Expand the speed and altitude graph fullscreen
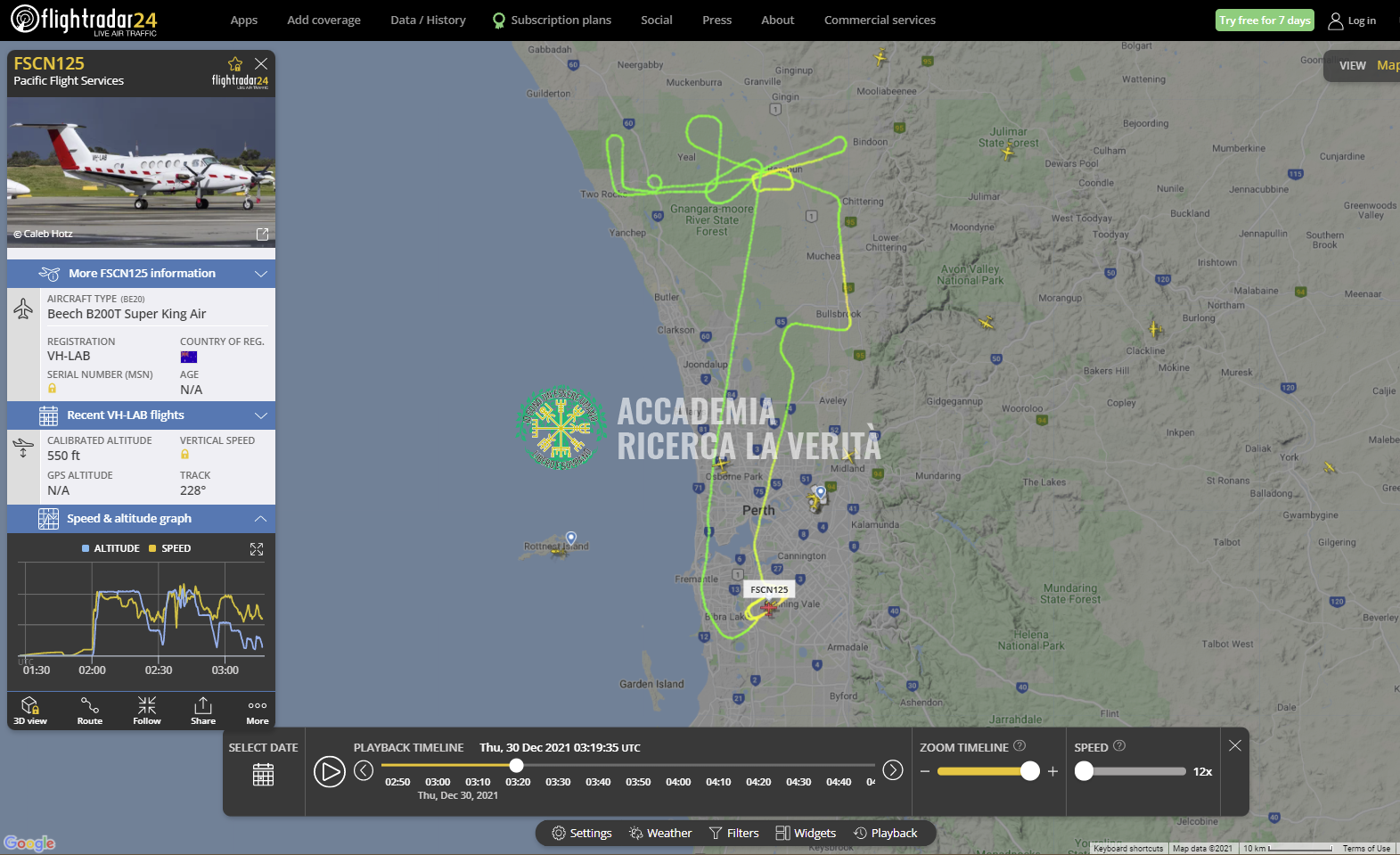This screenshot has height=855, width=1400. [257, 549]
